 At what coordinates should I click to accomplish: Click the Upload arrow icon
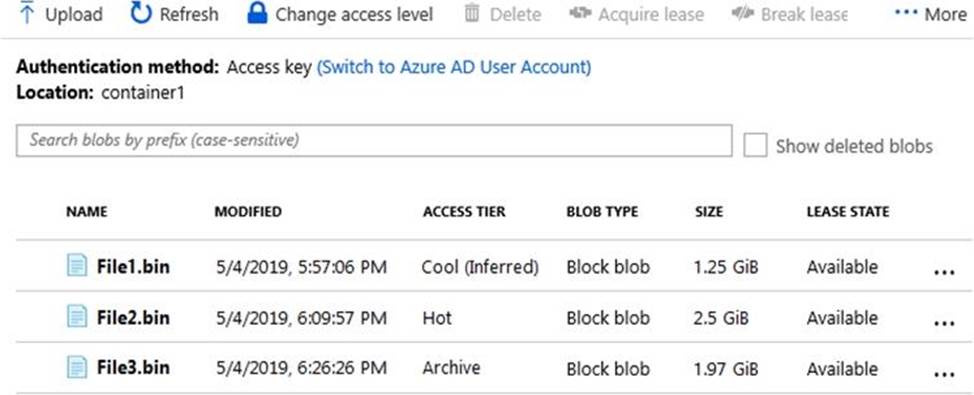tap(27, 13)
